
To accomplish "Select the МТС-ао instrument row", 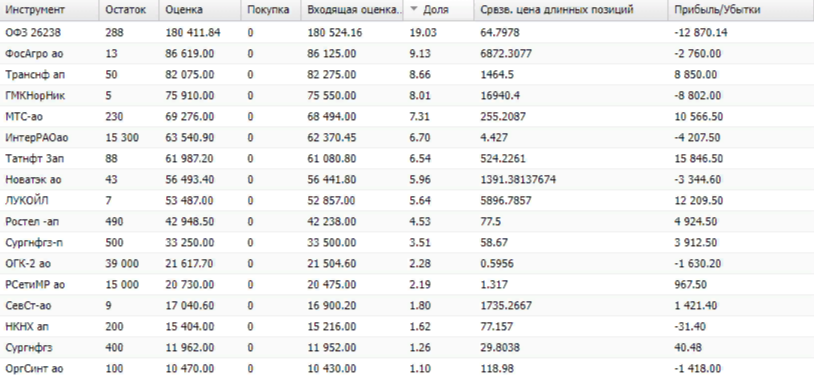I will coord(407,117).
